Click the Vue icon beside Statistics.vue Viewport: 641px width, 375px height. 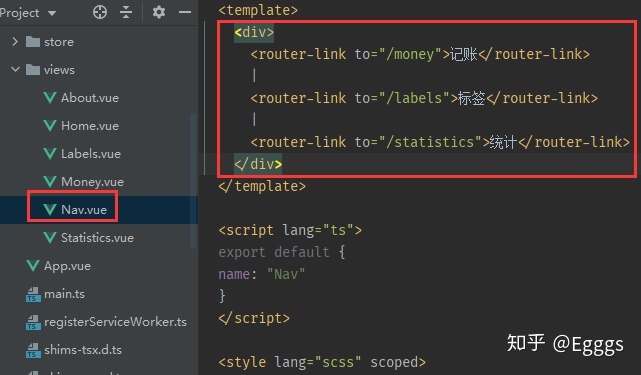[50, 238]
